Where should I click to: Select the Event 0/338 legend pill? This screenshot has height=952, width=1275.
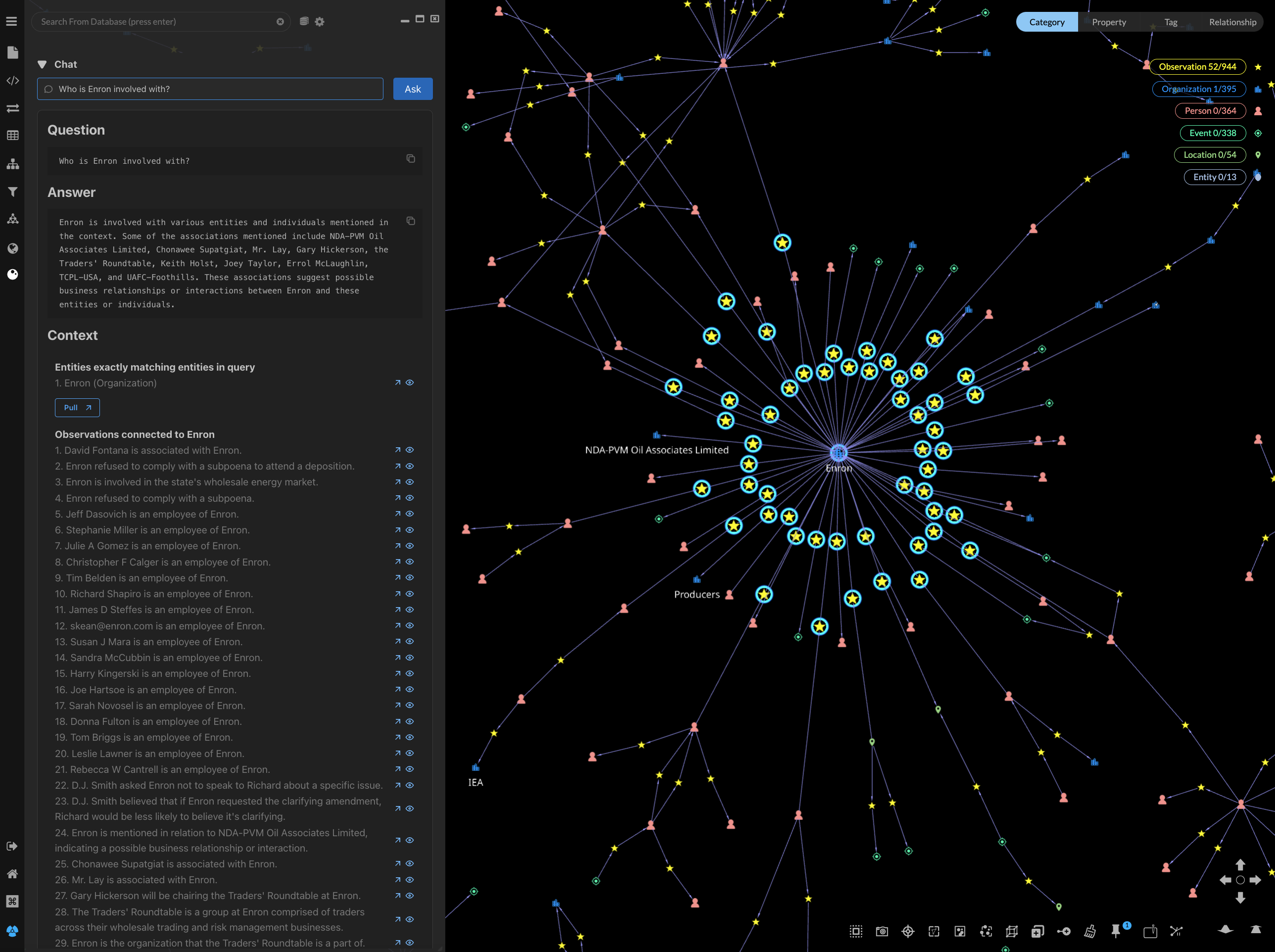pos(1213,133)
